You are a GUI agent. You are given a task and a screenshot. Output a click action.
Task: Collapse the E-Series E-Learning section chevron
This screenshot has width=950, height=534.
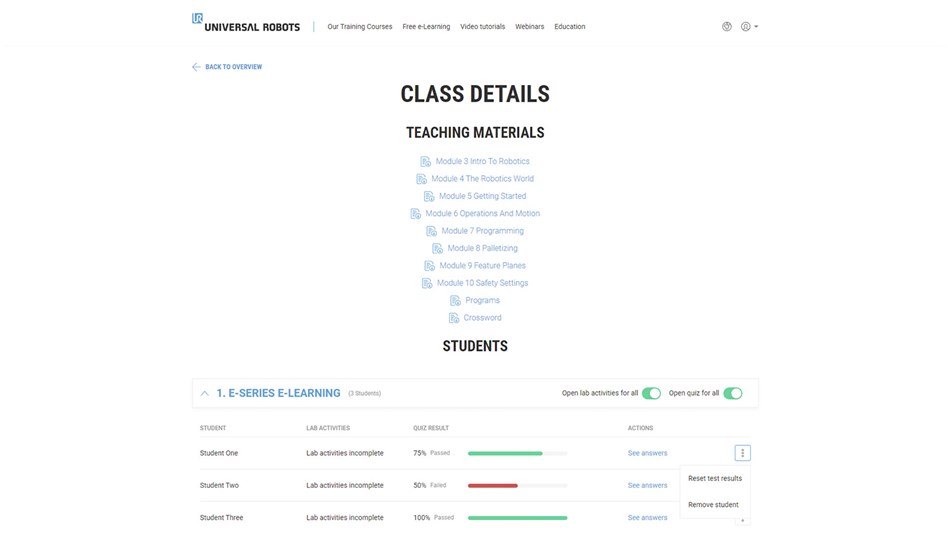click(x=205, y=393)
